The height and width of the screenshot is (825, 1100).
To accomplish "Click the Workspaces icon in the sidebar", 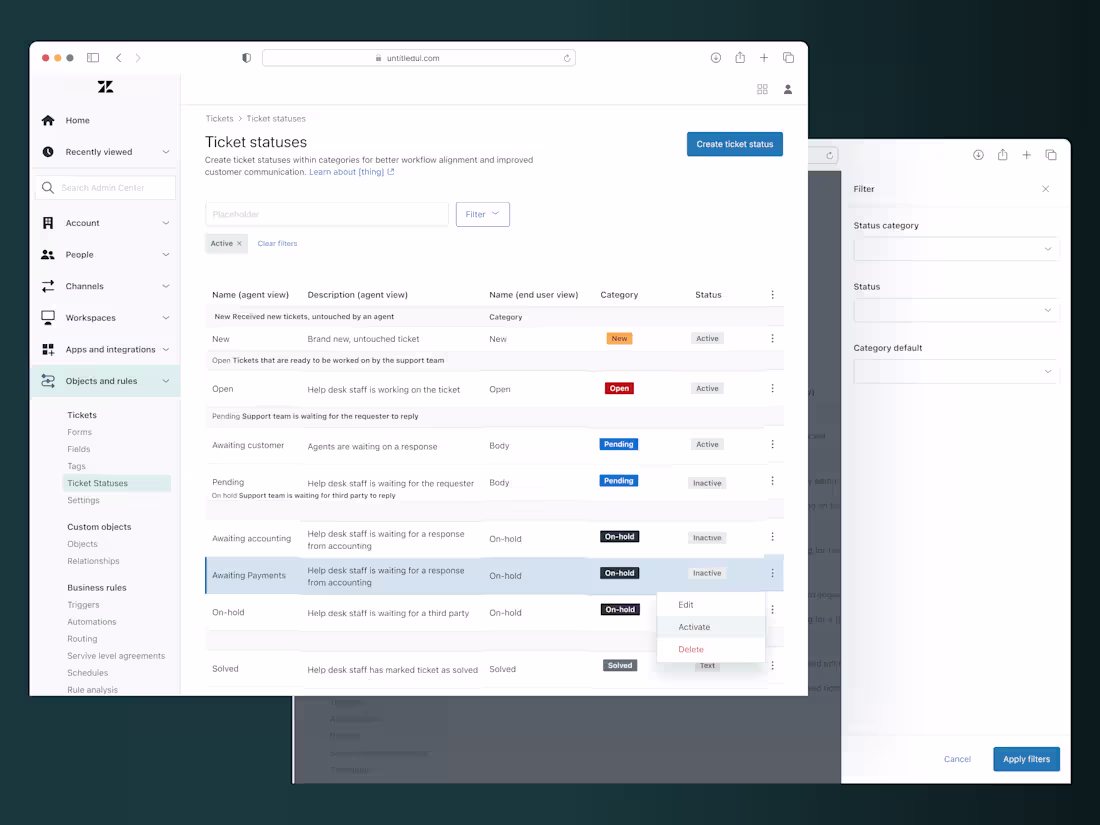I will tap(48, 317).
